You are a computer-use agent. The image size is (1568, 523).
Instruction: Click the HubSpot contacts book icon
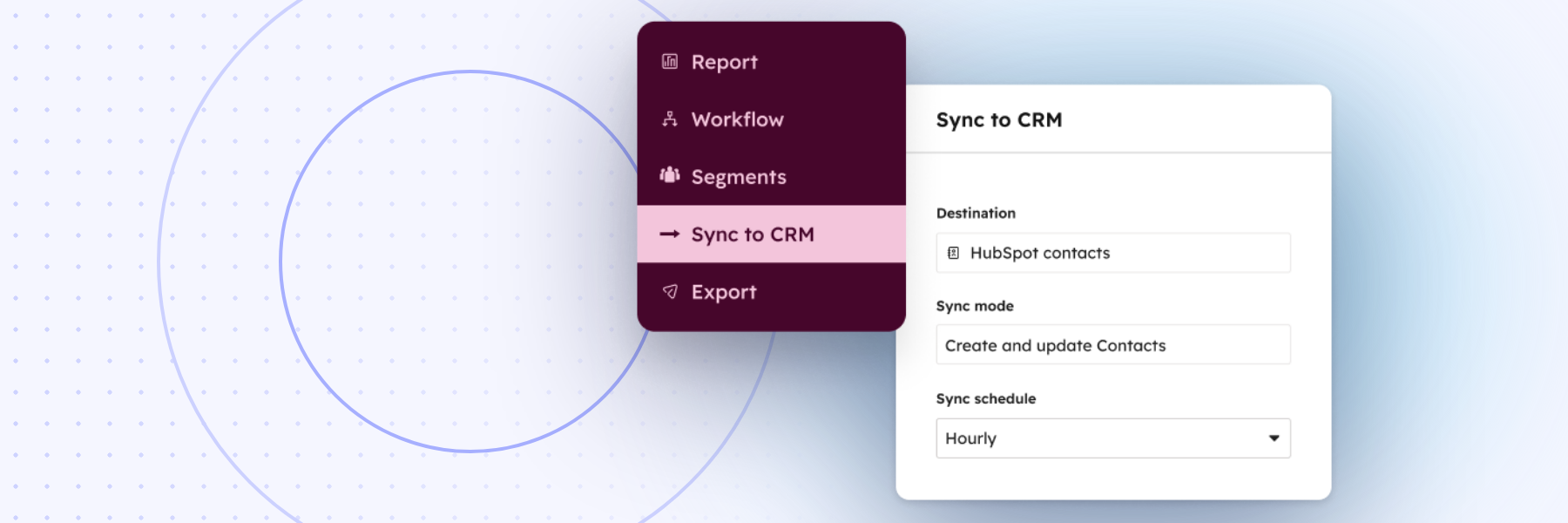954,253
